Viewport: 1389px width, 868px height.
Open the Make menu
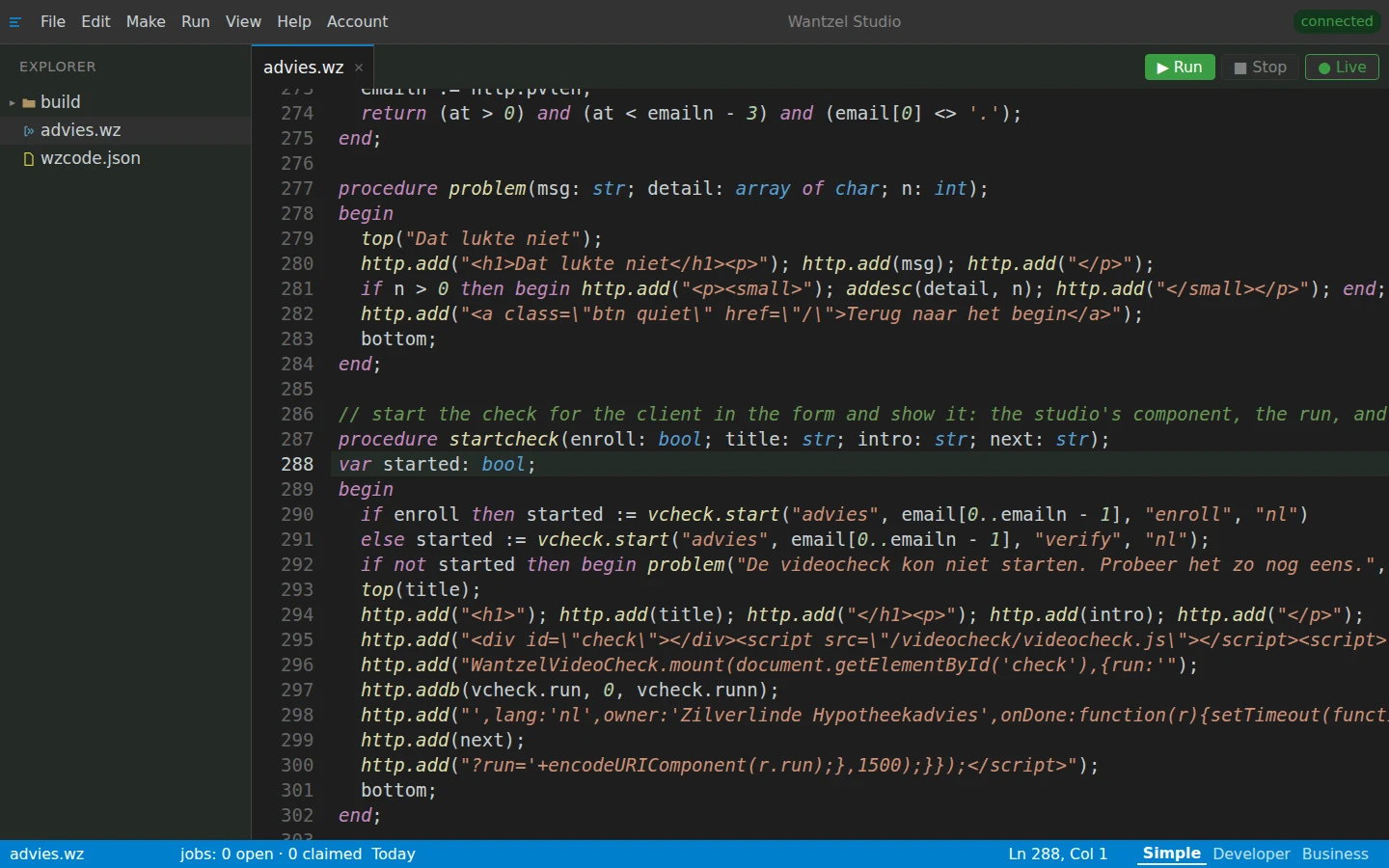[146, 21]
